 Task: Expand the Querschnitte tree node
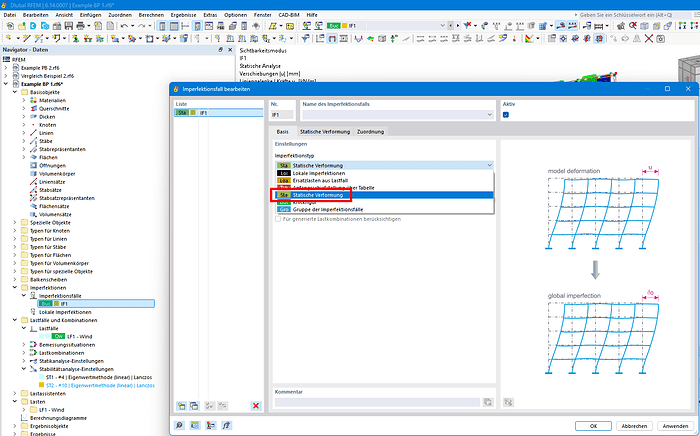(x=24, y=108)
